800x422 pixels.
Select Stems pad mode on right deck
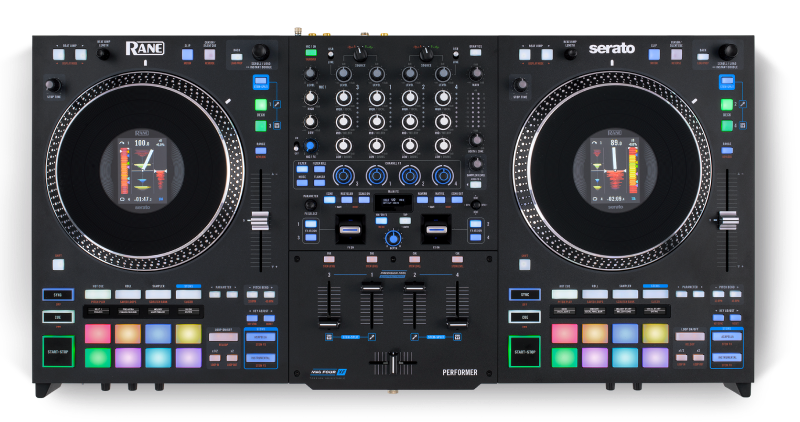click(655, 294)
